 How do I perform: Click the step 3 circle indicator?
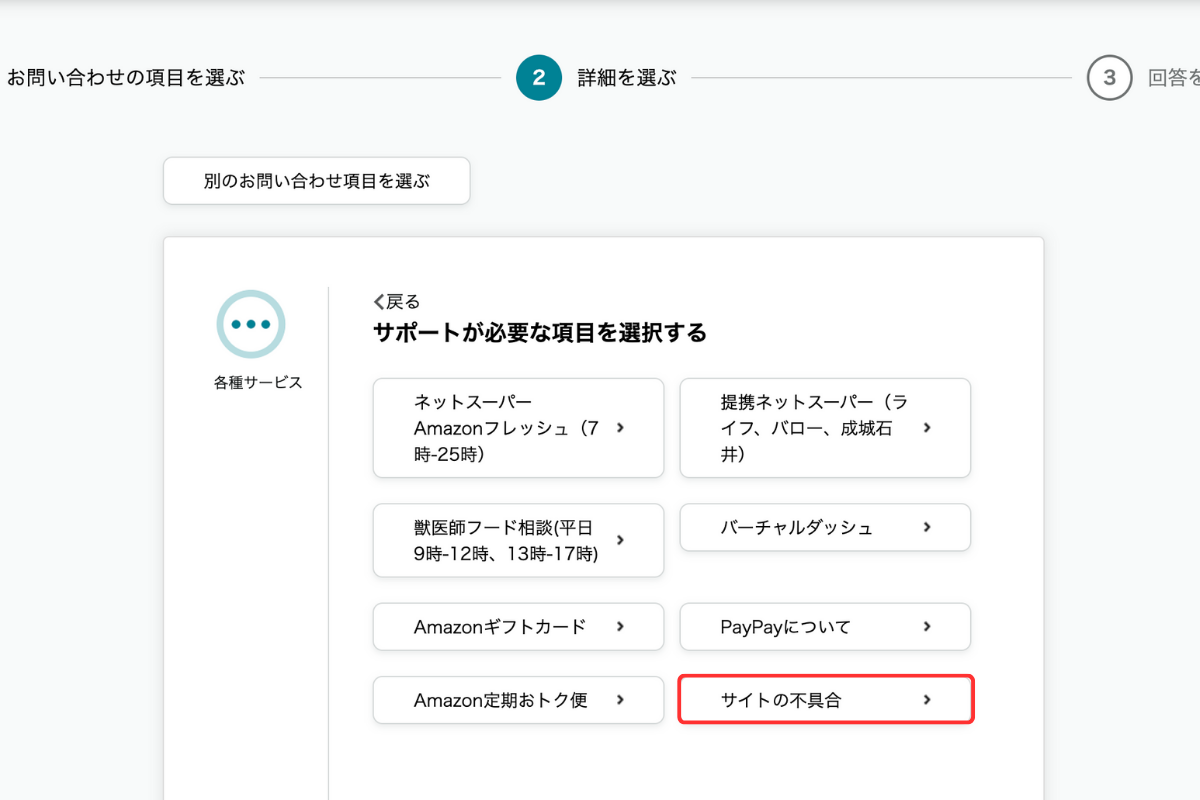pyautogui.click(x=1109, y=78)
